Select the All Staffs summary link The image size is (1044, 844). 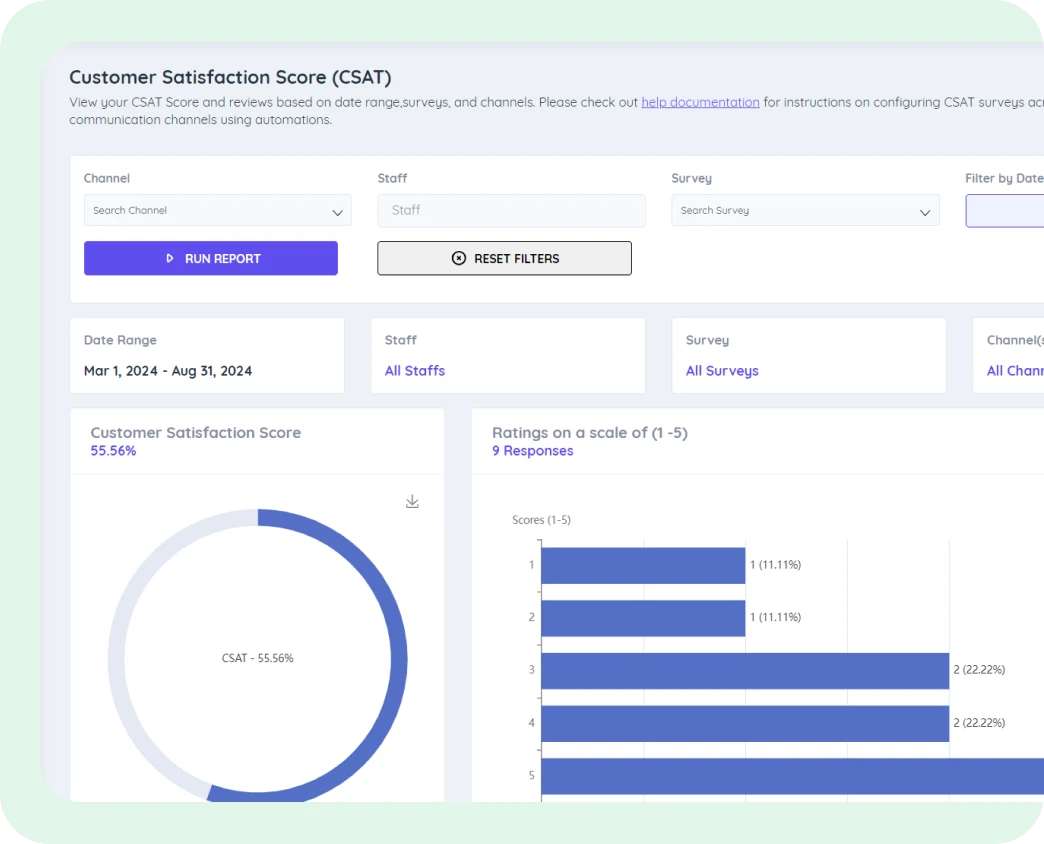pos(415,371)
